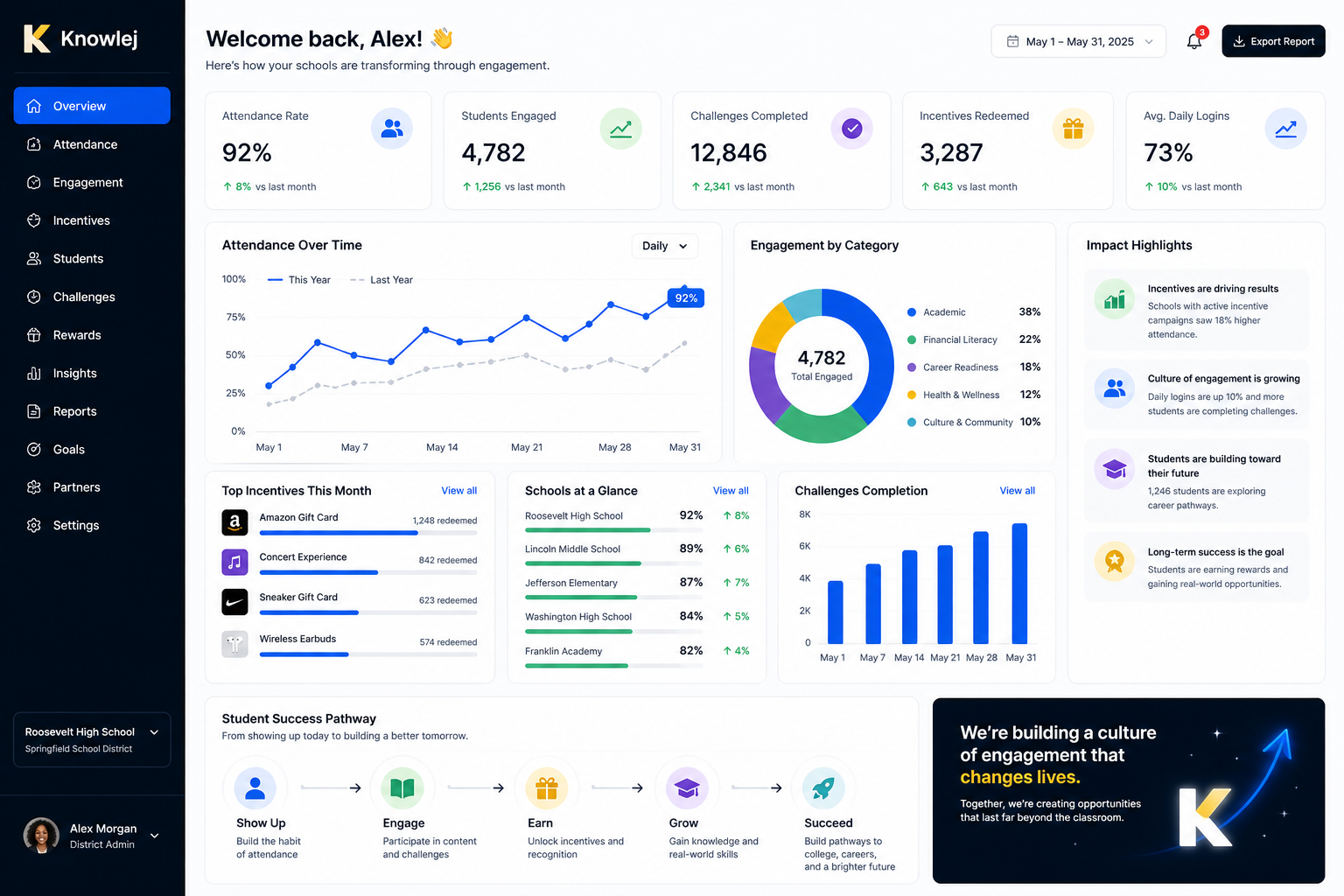This screenshot has width=1344, height=896.
Task: Click the bar chart icon beside 'Incentives are driving results'
Action: tap(1115, 299)
